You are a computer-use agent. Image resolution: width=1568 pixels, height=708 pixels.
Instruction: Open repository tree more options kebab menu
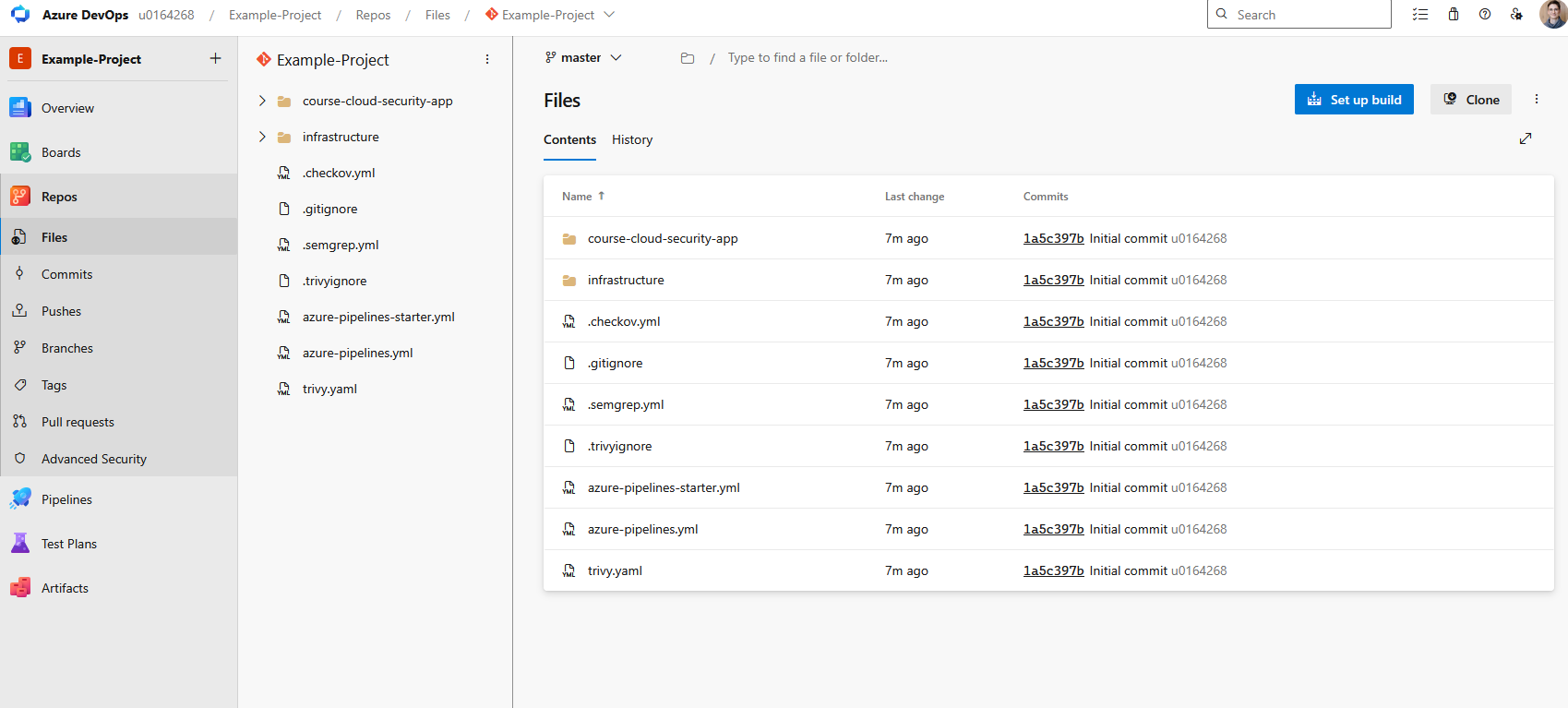(487, 59)
